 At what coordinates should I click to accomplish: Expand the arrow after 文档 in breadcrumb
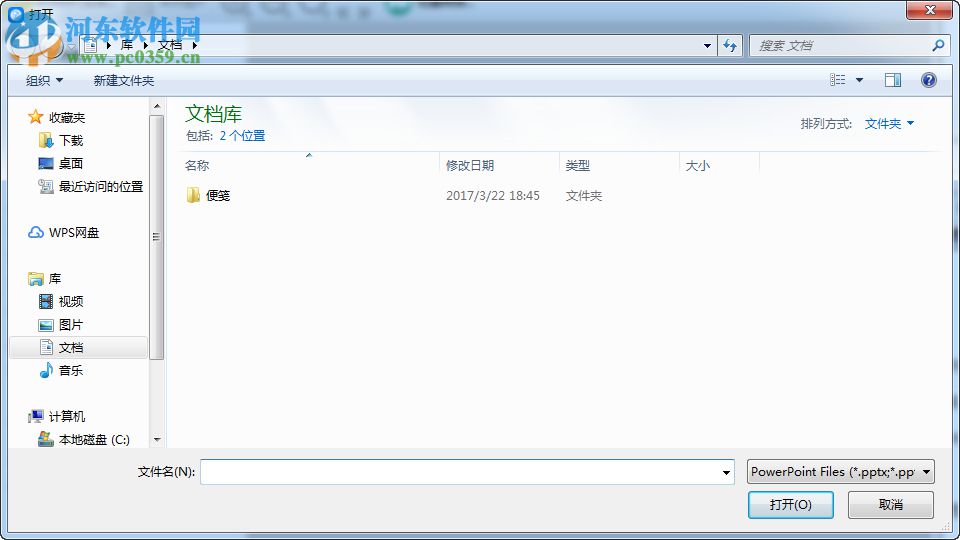(x=195, y=45)
